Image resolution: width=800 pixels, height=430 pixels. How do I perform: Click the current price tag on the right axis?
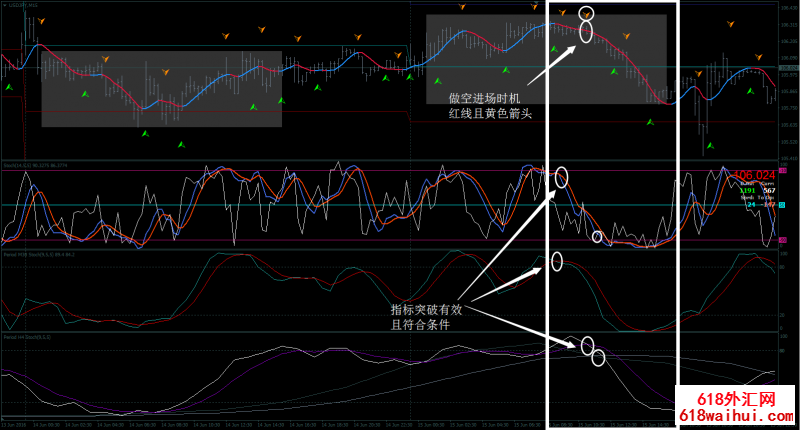click(x=784, y=240)
